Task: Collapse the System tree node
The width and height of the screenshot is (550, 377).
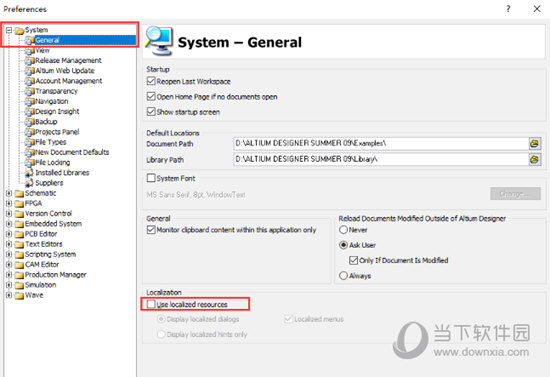Action: [9, 30]
